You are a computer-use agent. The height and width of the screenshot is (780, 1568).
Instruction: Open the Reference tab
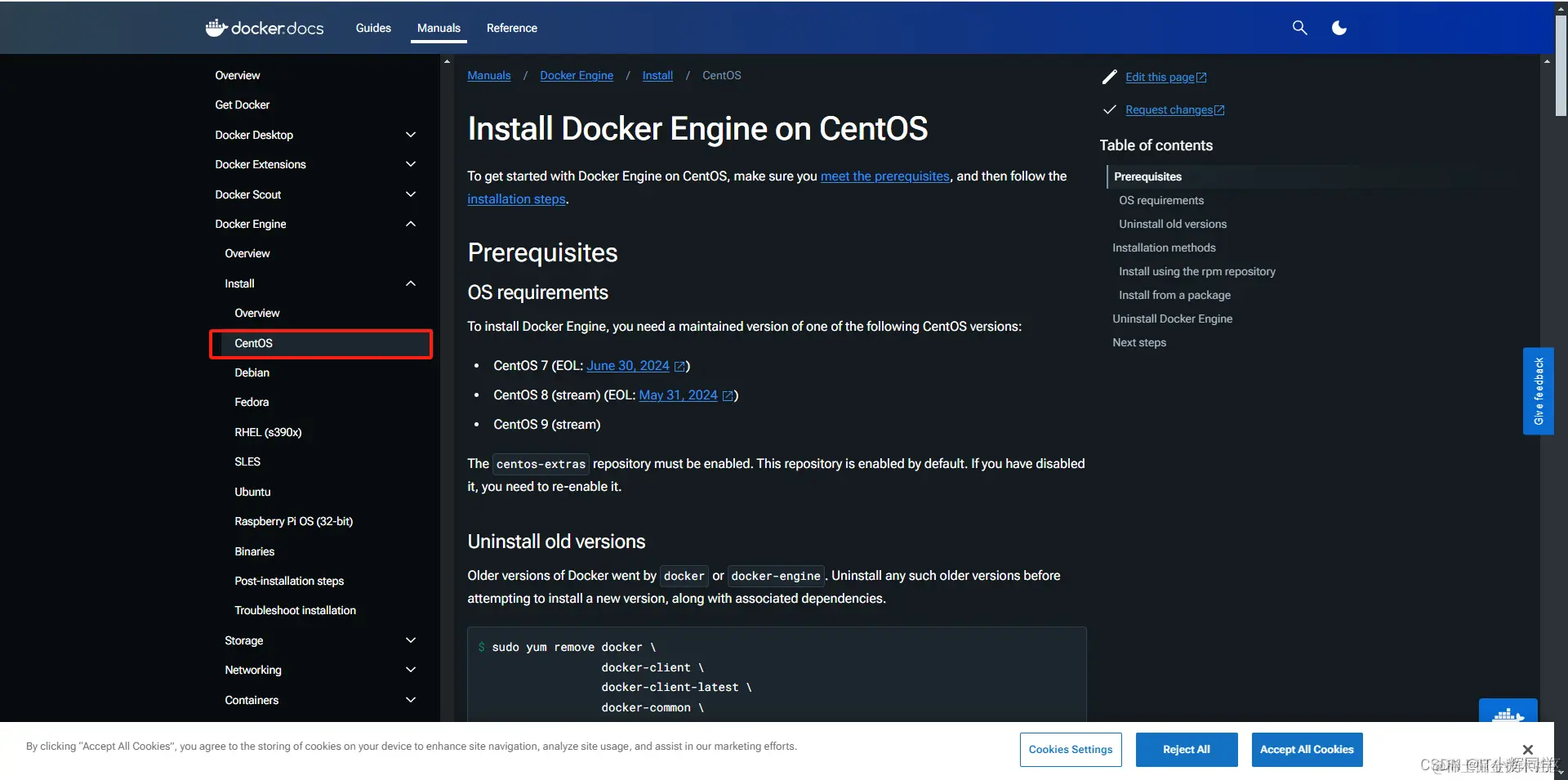512,28
